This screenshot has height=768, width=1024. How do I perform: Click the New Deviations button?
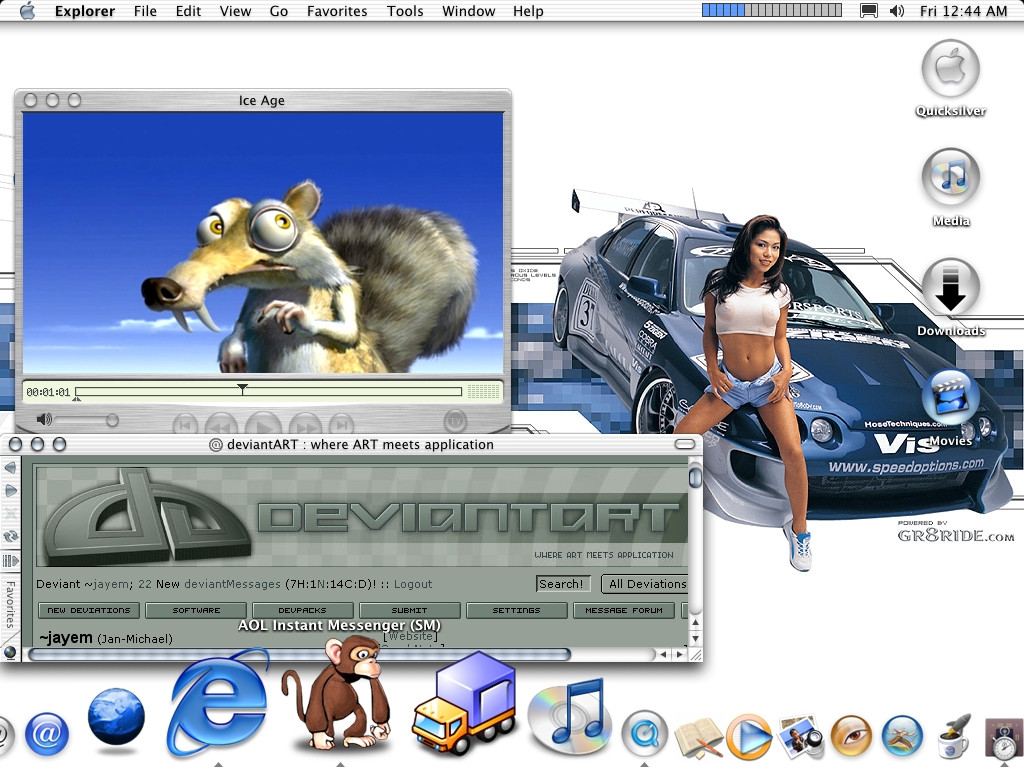[x=89, y=610]
